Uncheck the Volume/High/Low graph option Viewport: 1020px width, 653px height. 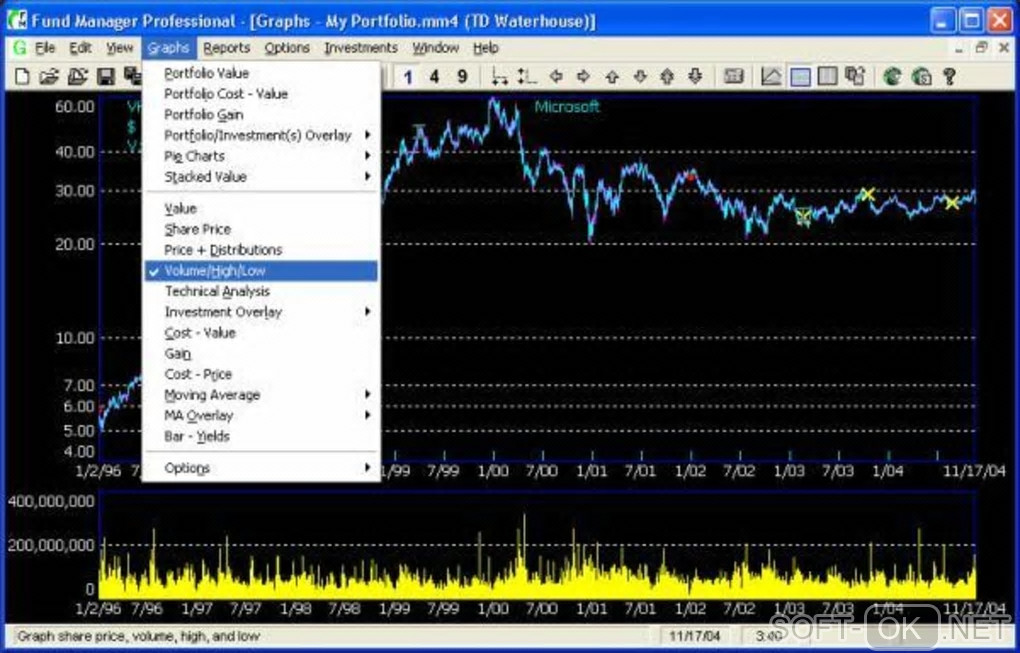tap(261, 271)
